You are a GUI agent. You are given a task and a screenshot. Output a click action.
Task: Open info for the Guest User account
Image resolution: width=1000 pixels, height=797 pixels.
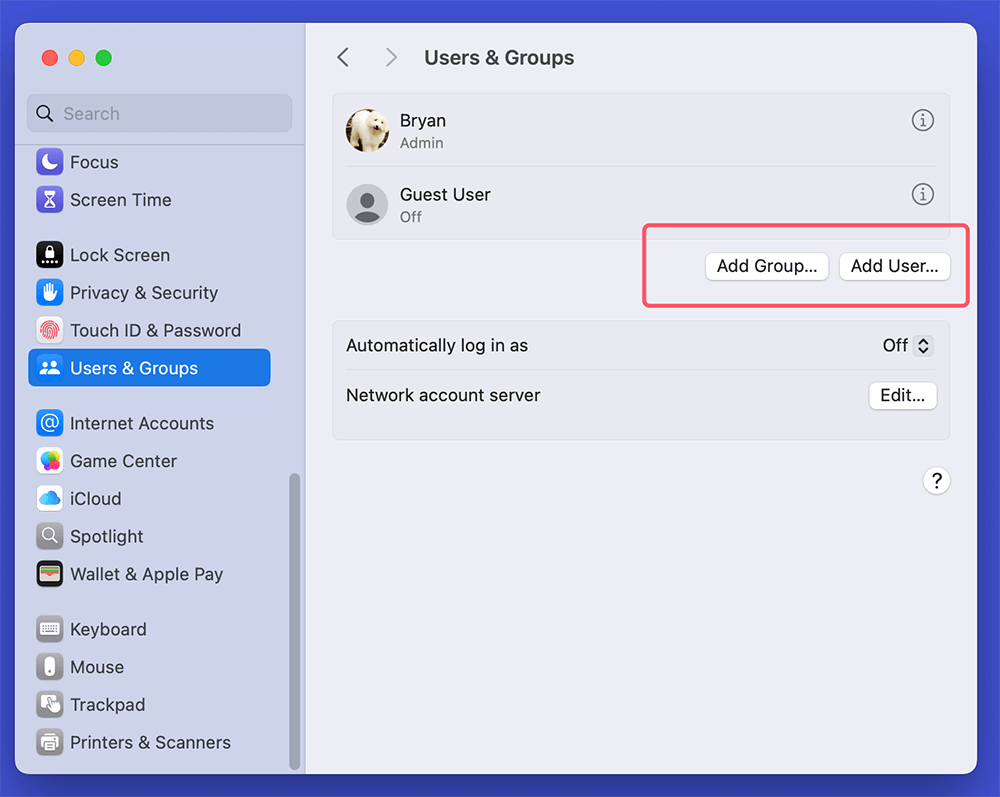click(922, 194)
